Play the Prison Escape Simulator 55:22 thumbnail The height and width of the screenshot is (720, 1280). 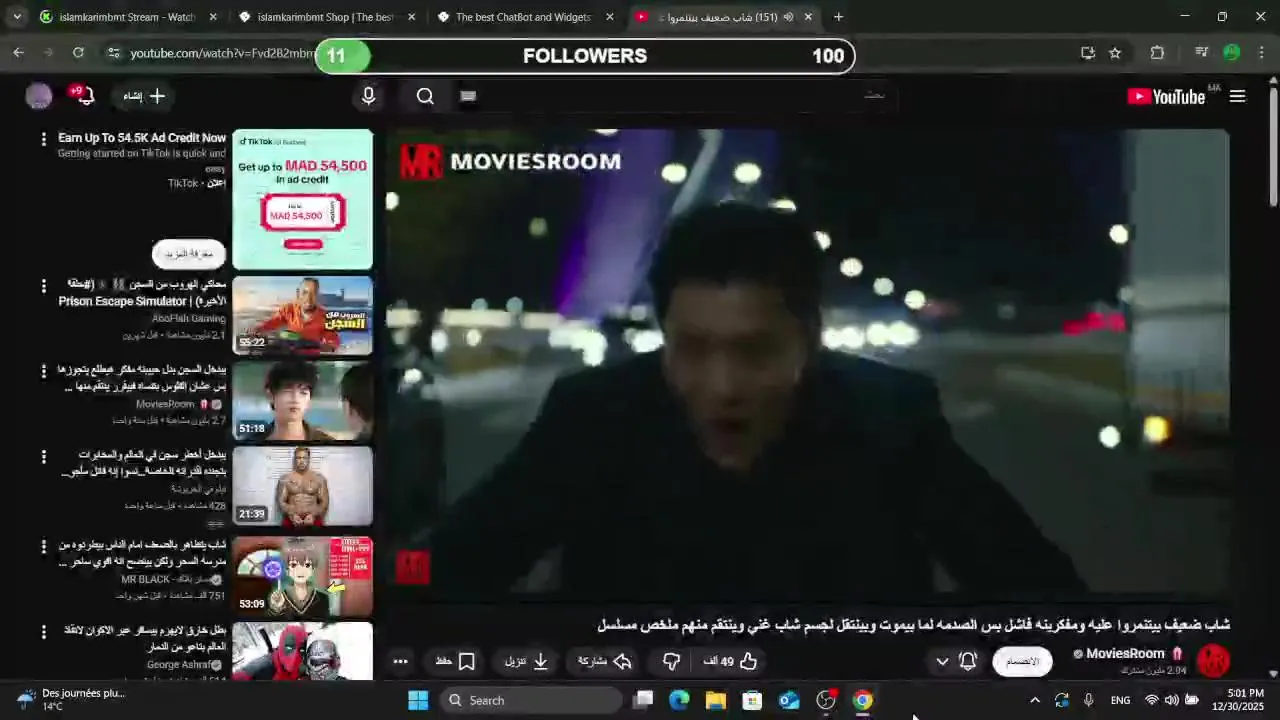[x=302, y=316]
